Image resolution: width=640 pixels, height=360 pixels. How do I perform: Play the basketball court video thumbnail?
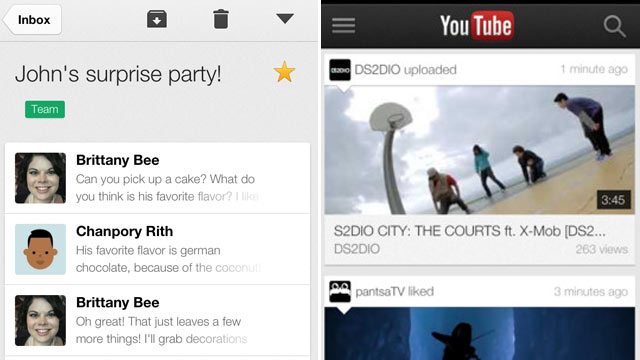(x=480, y=150)
